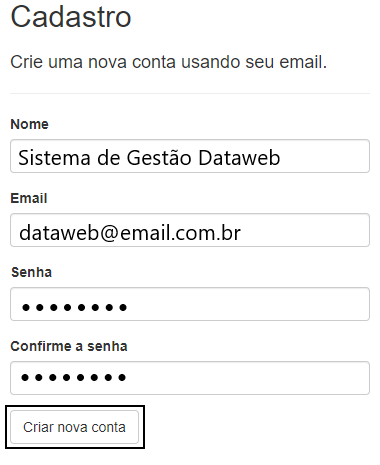Click the "Criar nova conta" button
380x465 pixels.
click(x=74, y=427)
